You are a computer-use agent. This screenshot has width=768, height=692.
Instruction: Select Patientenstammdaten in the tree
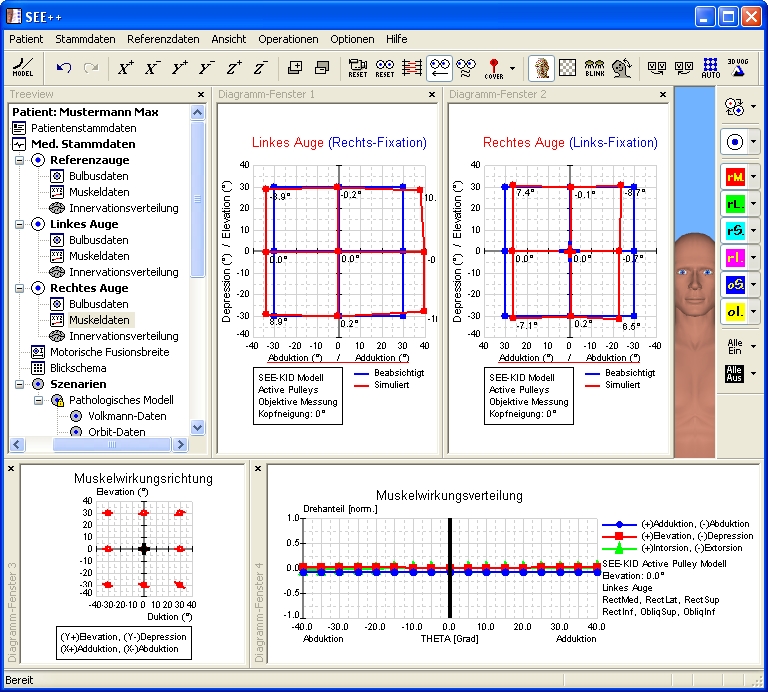click(x=83, y=128)
